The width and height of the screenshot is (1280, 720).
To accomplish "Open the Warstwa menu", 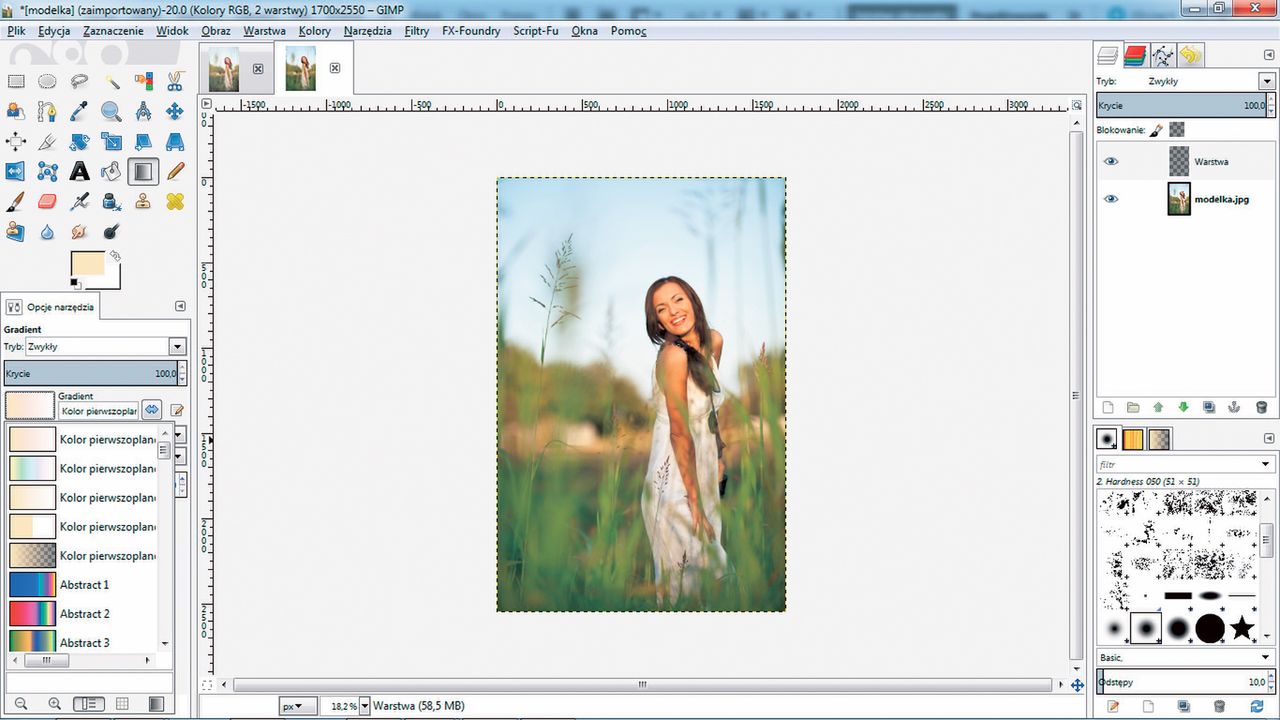I will [264, 31].
